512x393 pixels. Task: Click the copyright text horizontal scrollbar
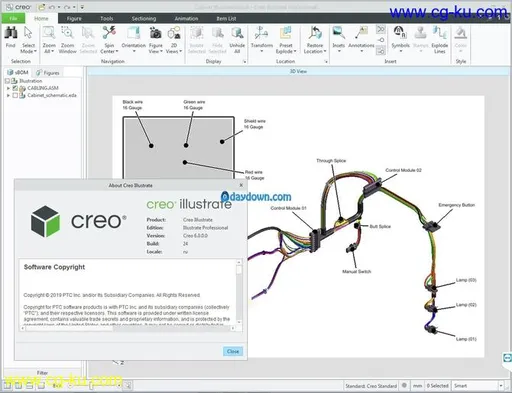128,328
